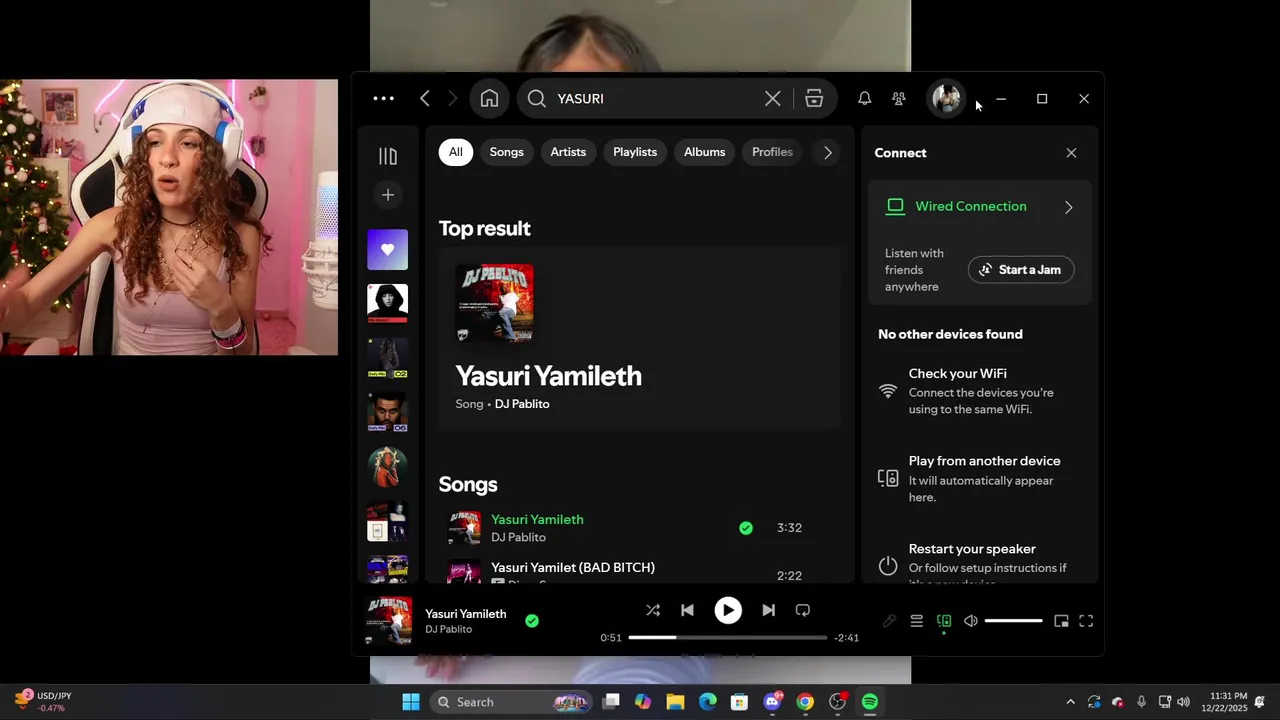This screenshot has height=720, width=1280.
Task: Open the DJ Pablito link in the Top result
Action: pos(522,404)
